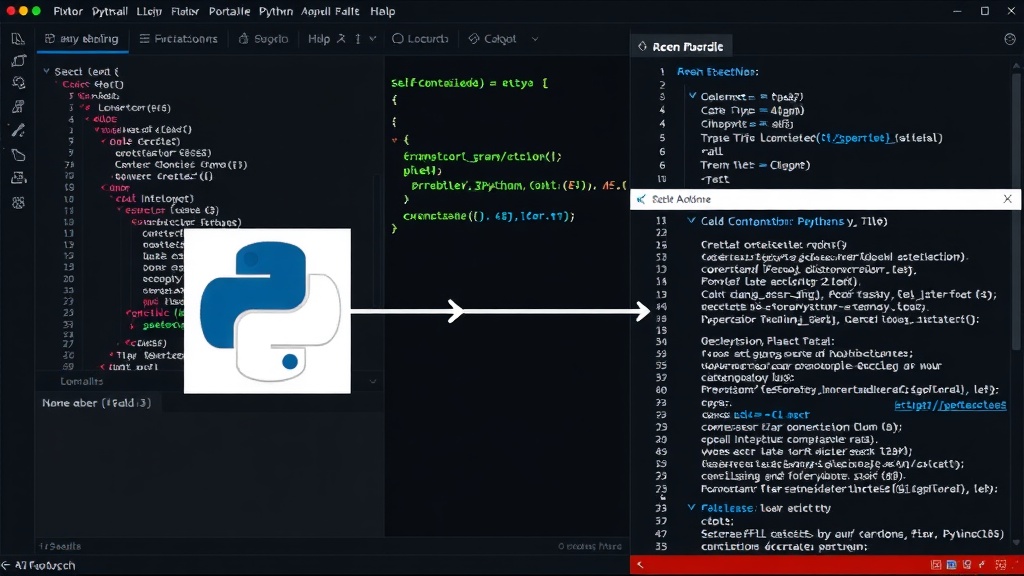Collapse the Calemret section chevron
Image resolution: width=1024 pixels, height=576 pixels.
pos(692,95)
